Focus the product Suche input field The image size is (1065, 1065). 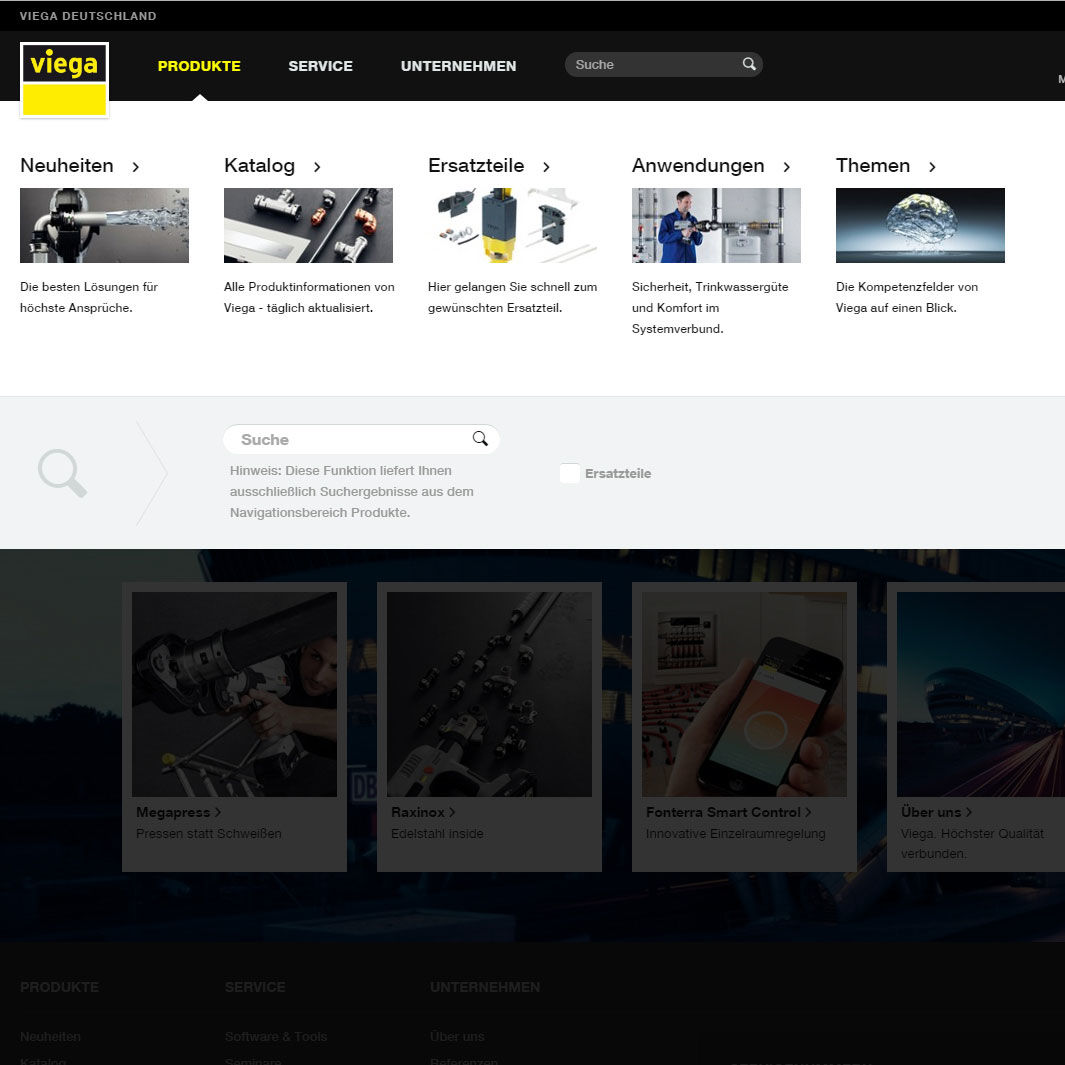(x=361, y=439)
